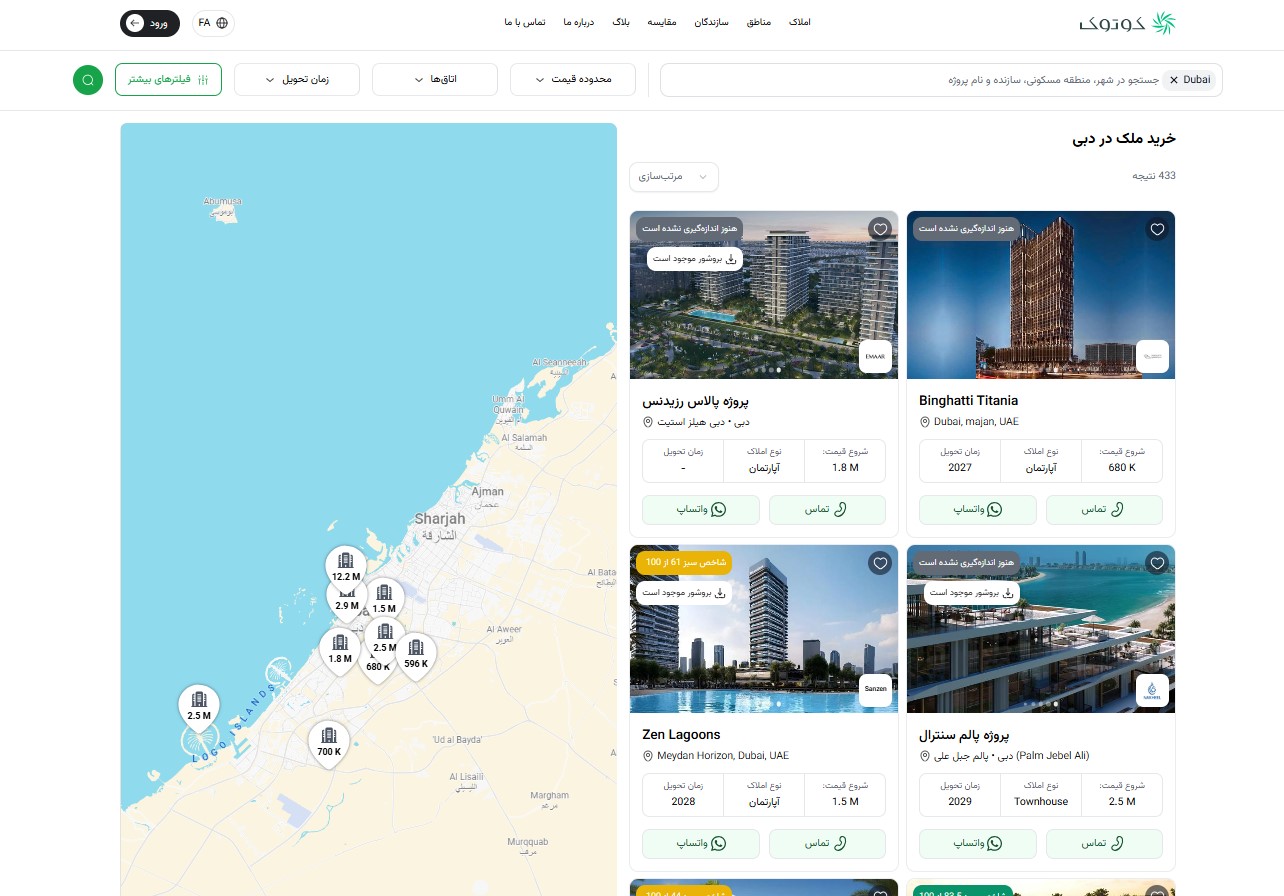The height and width of the screenshot is (896, 1284).
Task: Open the مرتب‌سازی sort dropdown
Action: click(x=673, y=177)
